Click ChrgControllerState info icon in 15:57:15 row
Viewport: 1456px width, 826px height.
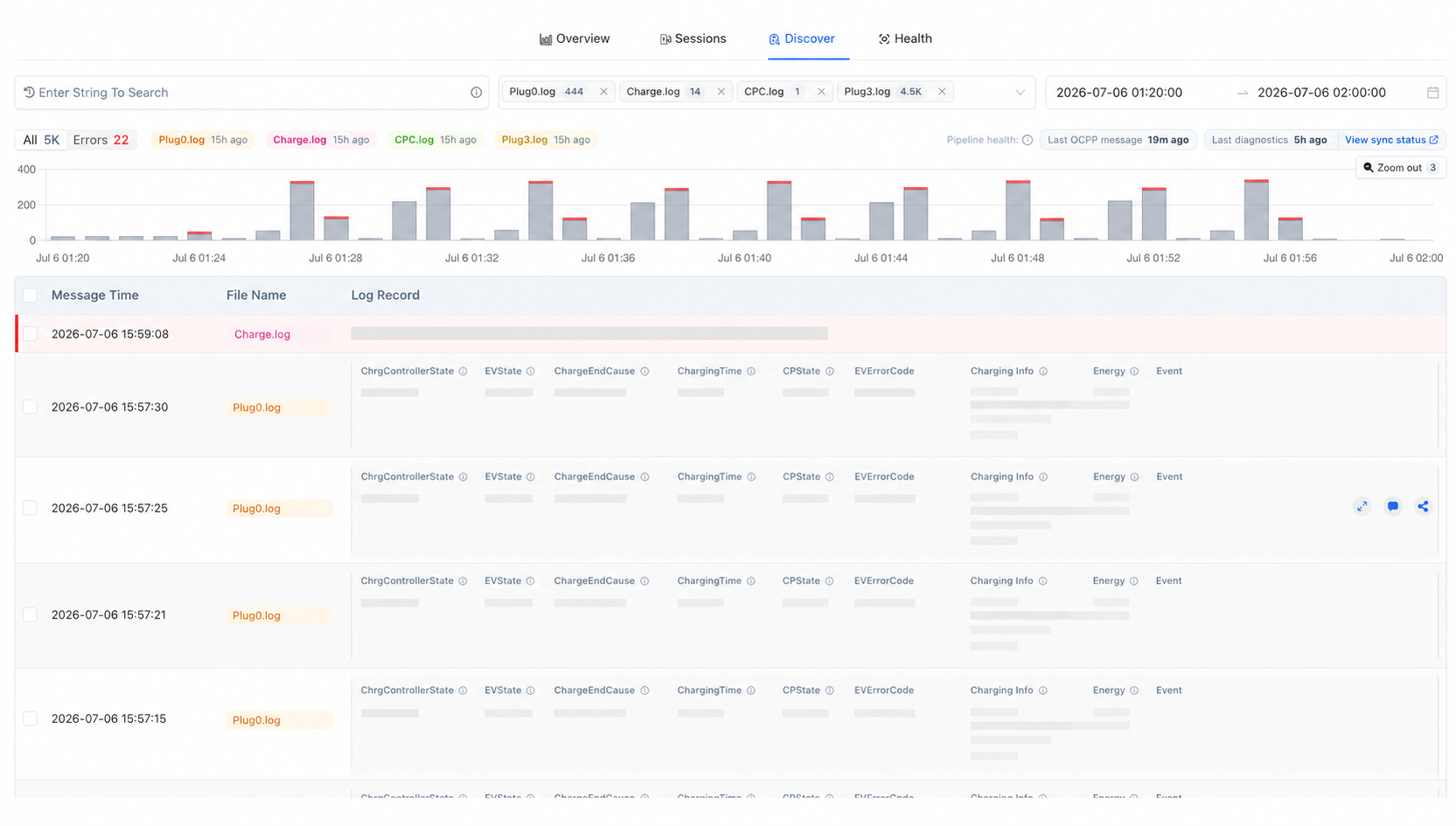[x=463, y=691]
